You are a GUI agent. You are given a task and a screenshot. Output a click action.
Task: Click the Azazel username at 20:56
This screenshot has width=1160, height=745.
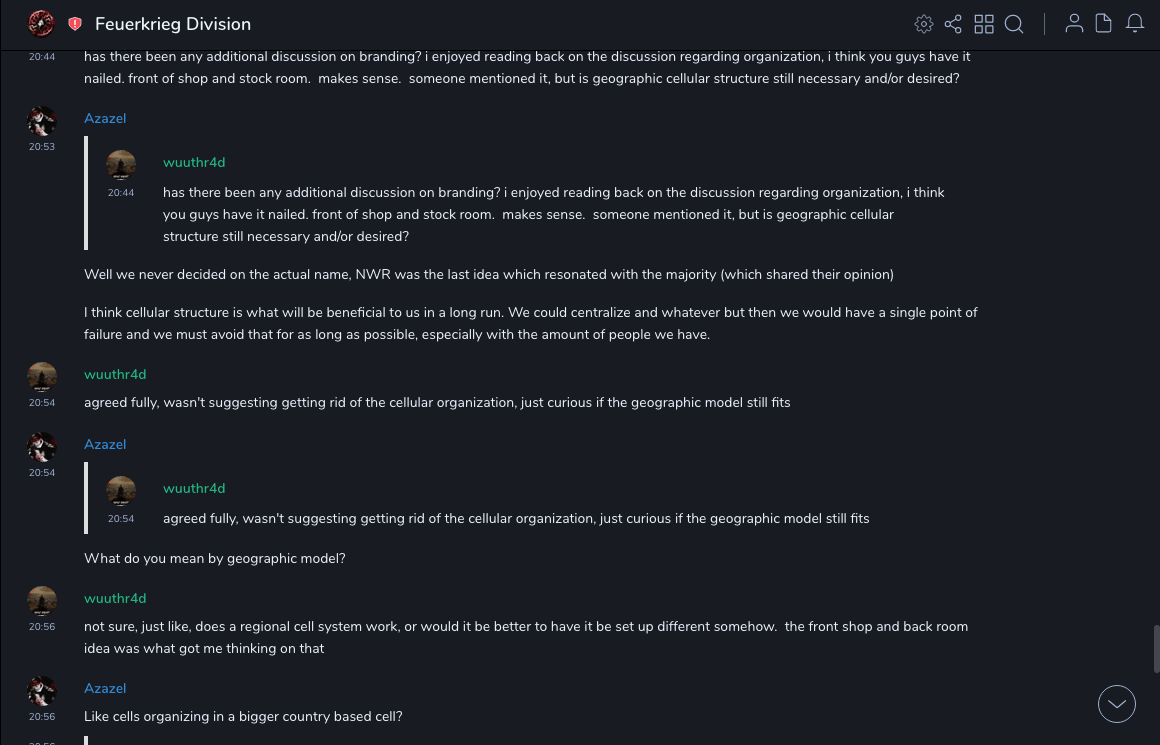(105, 689)
